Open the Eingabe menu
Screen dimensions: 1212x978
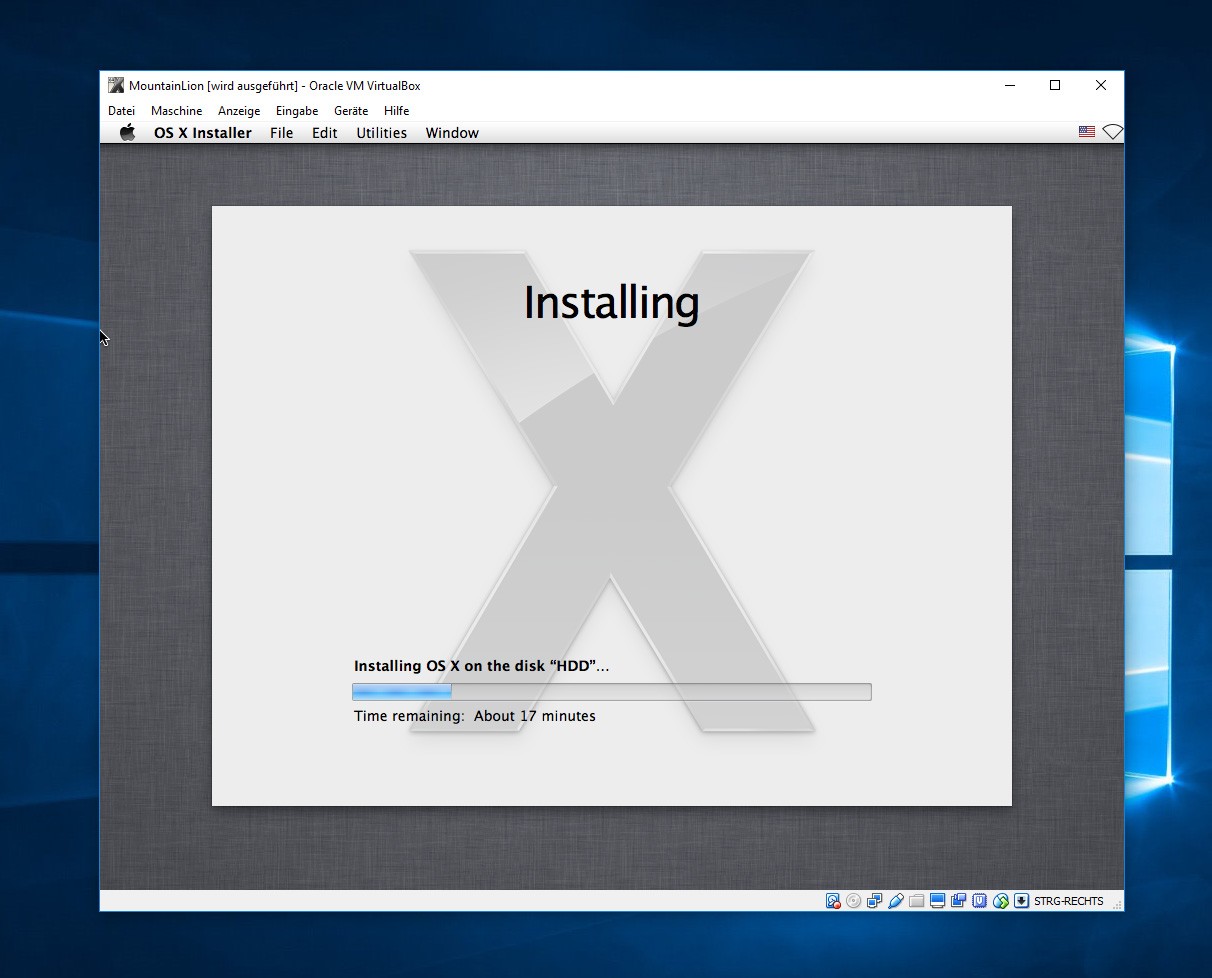[x=297, y=111]
